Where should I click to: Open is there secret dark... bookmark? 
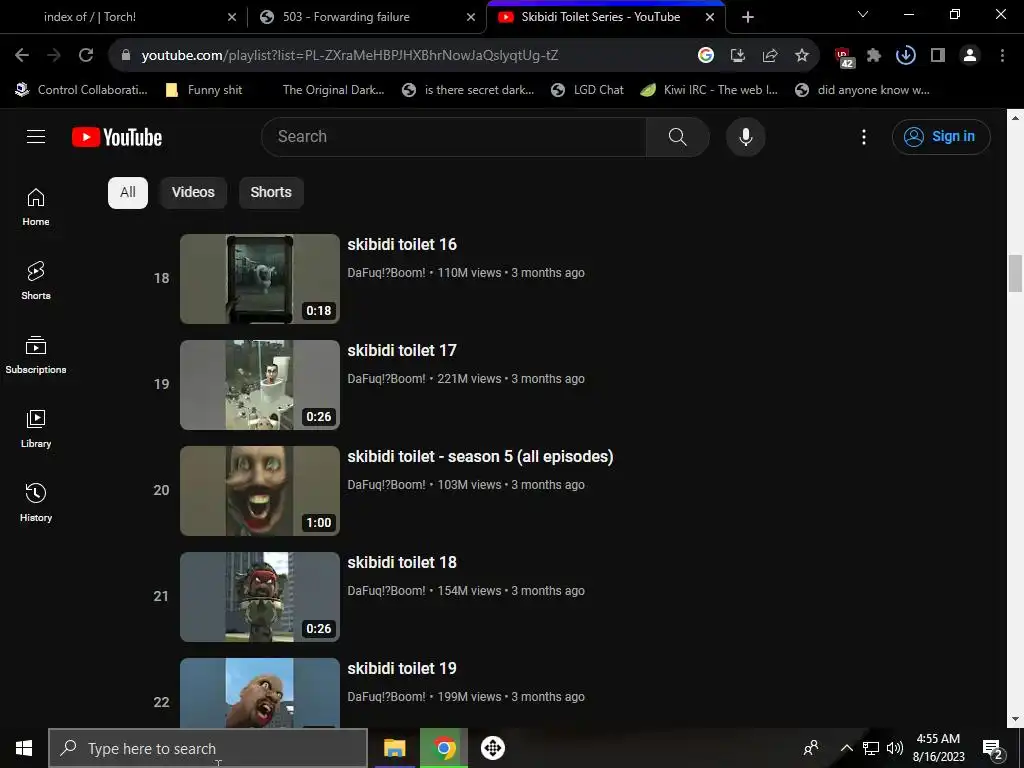[x=468, y=90]
